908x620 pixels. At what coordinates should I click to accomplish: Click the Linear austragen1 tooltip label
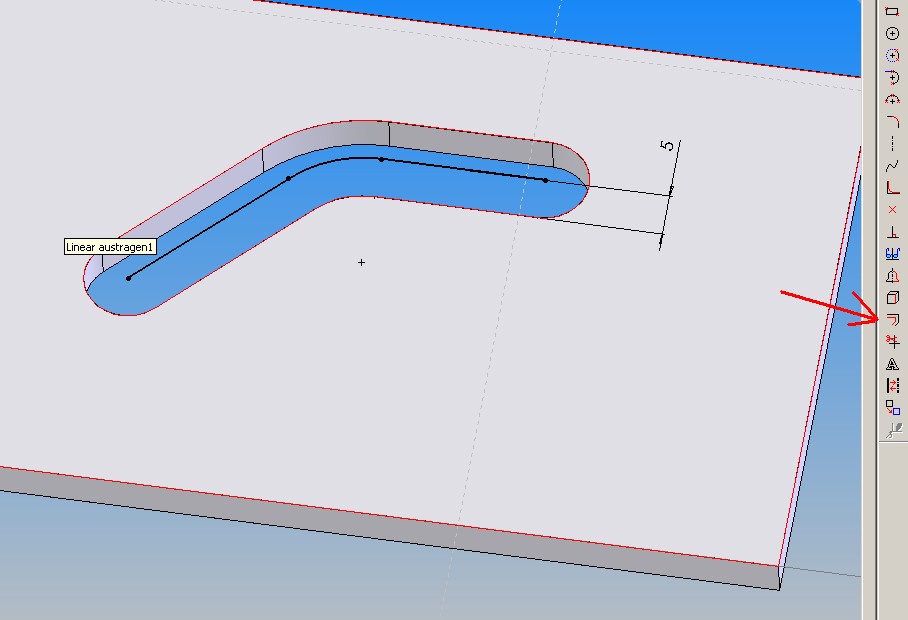pos(110,246)
